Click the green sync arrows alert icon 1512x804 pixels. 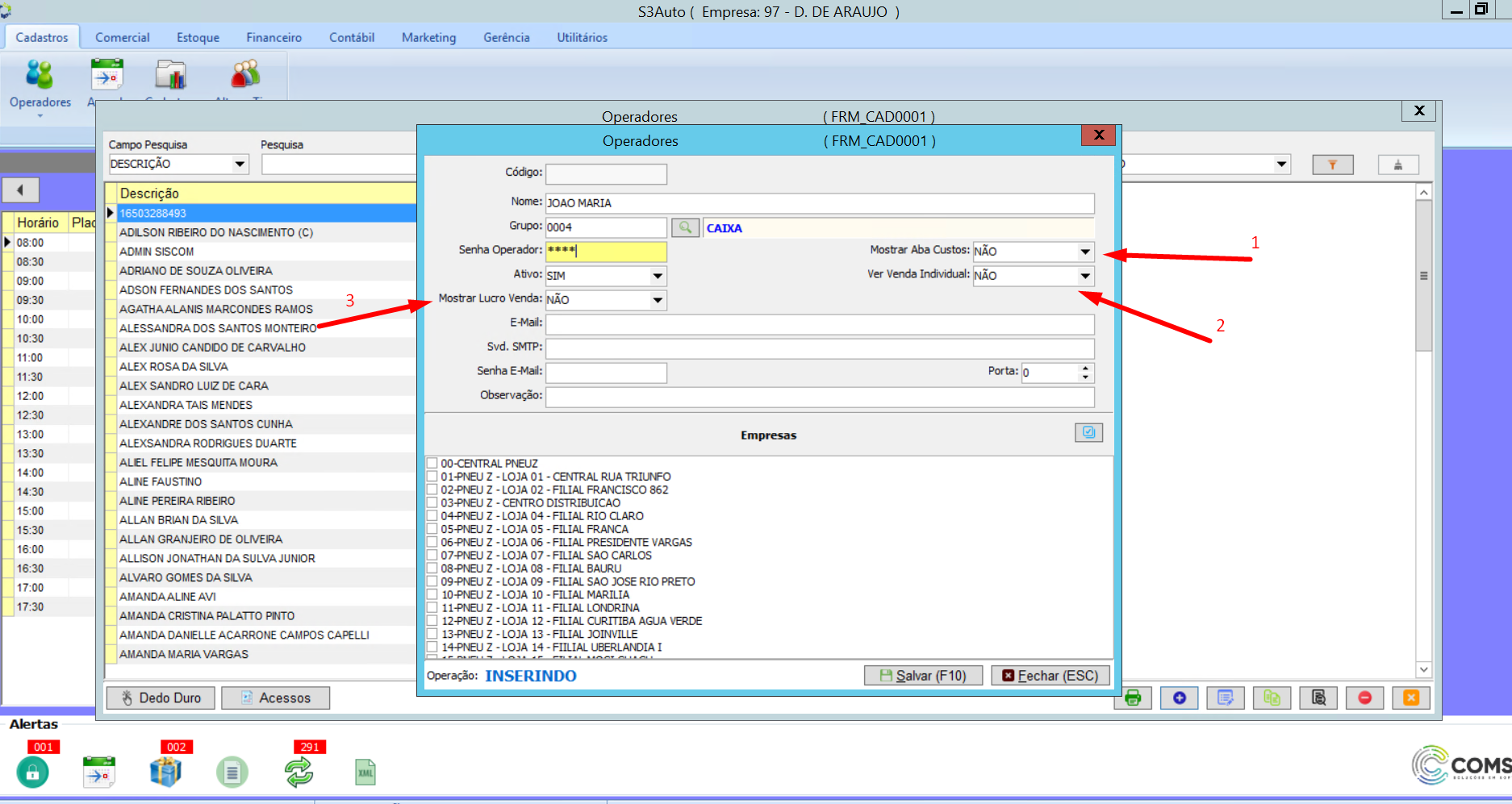pyautogui.click(x=299, y=772)
